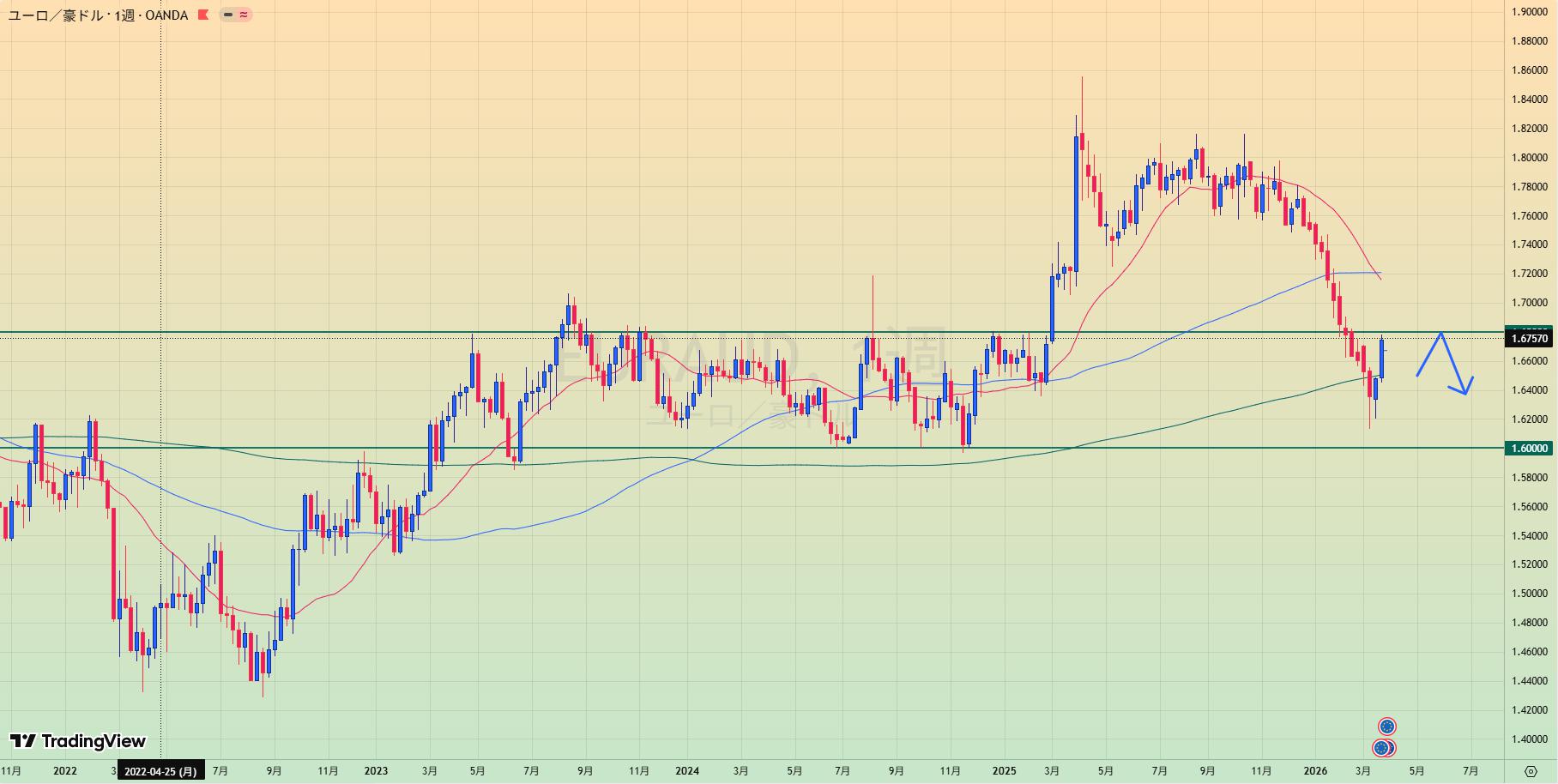Click the dash icon in the legend pill
Image resolution: width=1558 pixels, height=784 pixels.
tap(228, 15)
